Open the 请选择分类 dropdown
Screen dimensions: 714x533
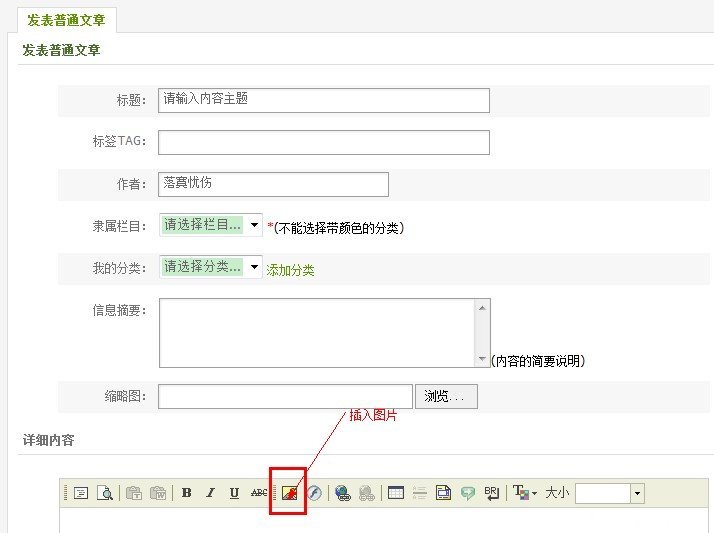(211, 267)
